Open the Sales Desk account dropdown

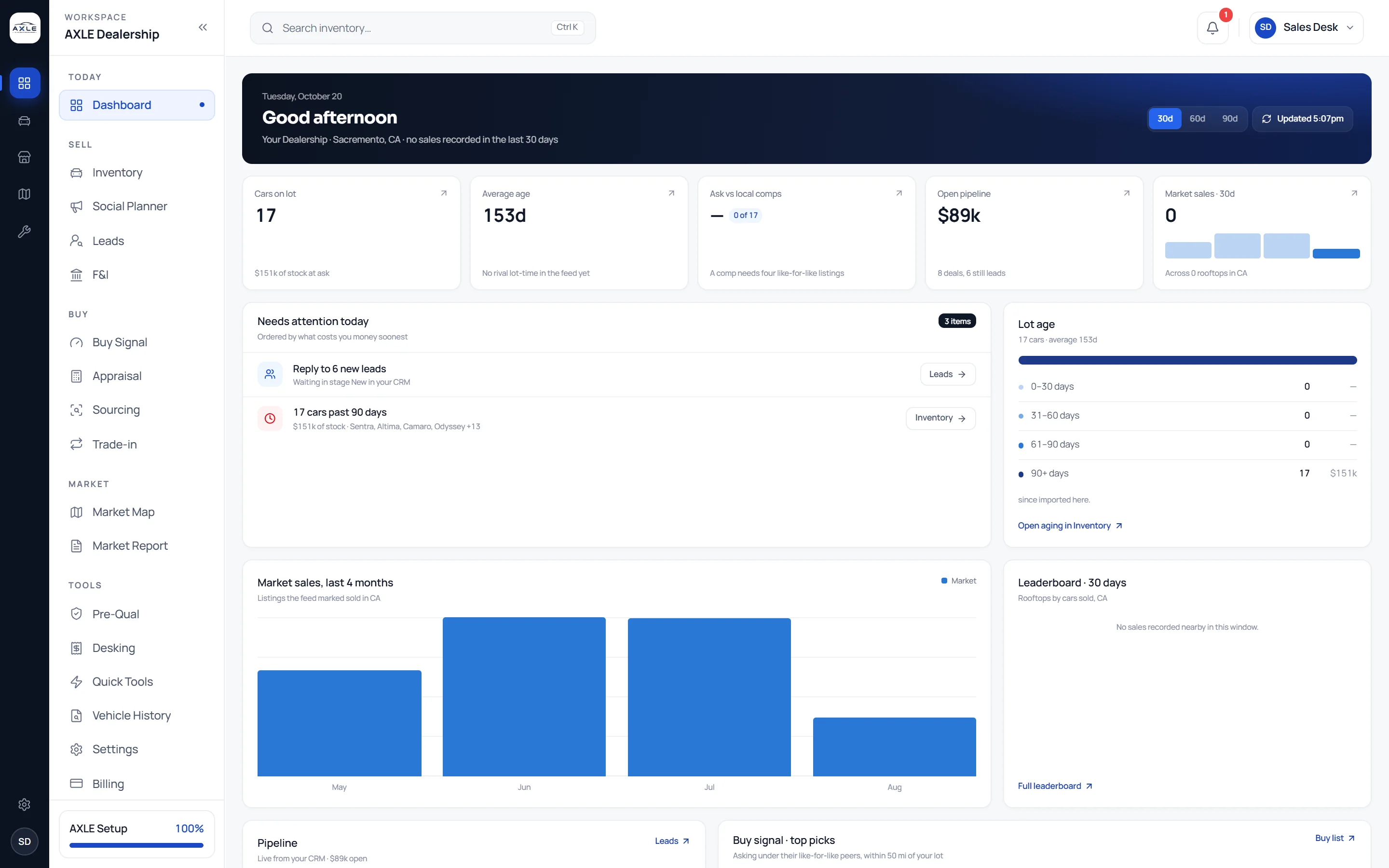(x=1306, y=27)
